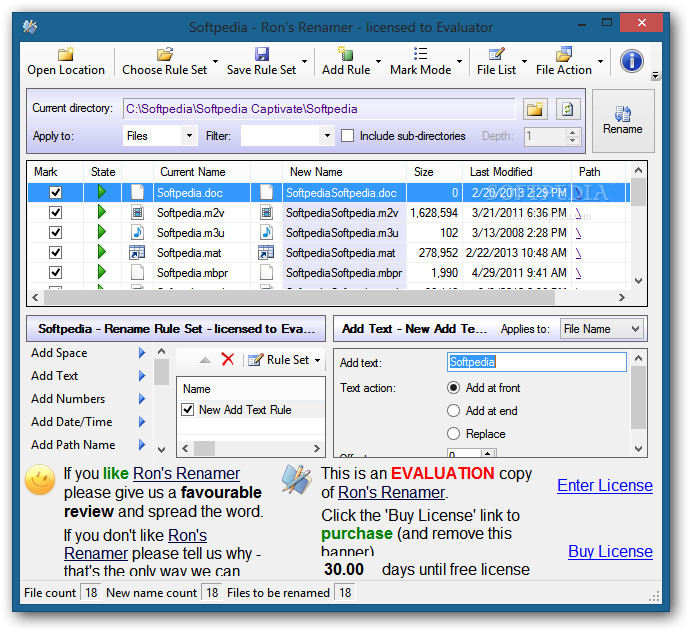Select the Add Text rule type
Screen dimensions: 690x632
point(88,376)
